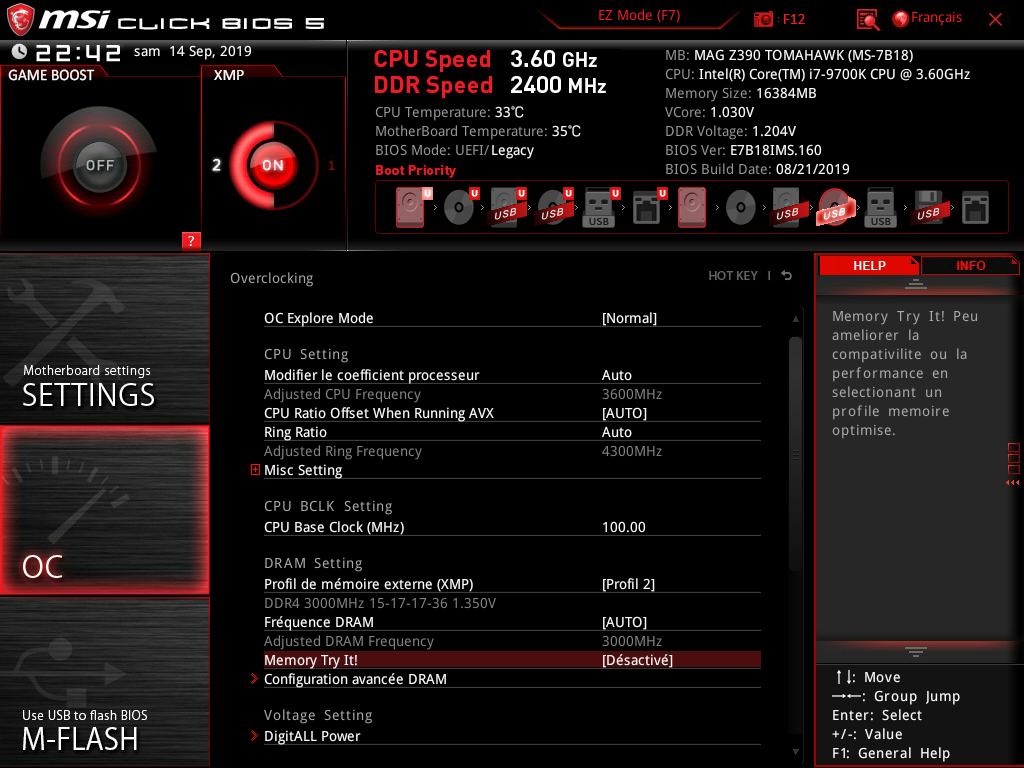The image size is (1024, 768).
Task: Select the UEFI USB key boot icon
Action: (x=600, y=208)
